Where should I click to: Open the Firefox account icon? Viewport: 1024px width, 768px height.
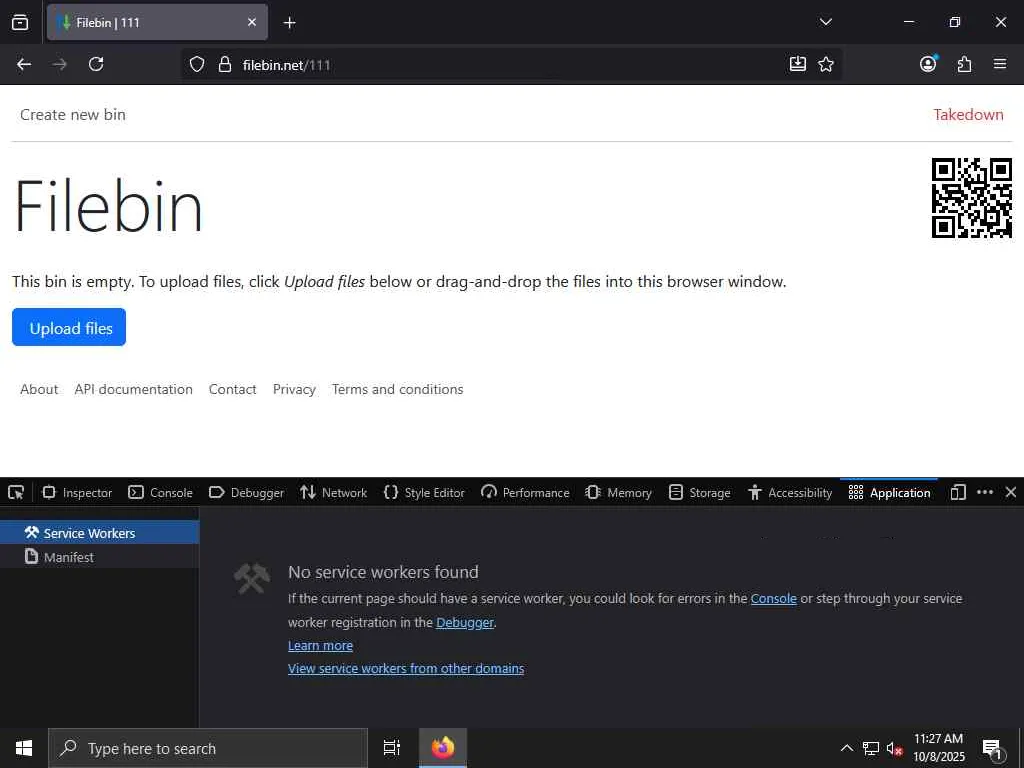click(x=928, y=64)
